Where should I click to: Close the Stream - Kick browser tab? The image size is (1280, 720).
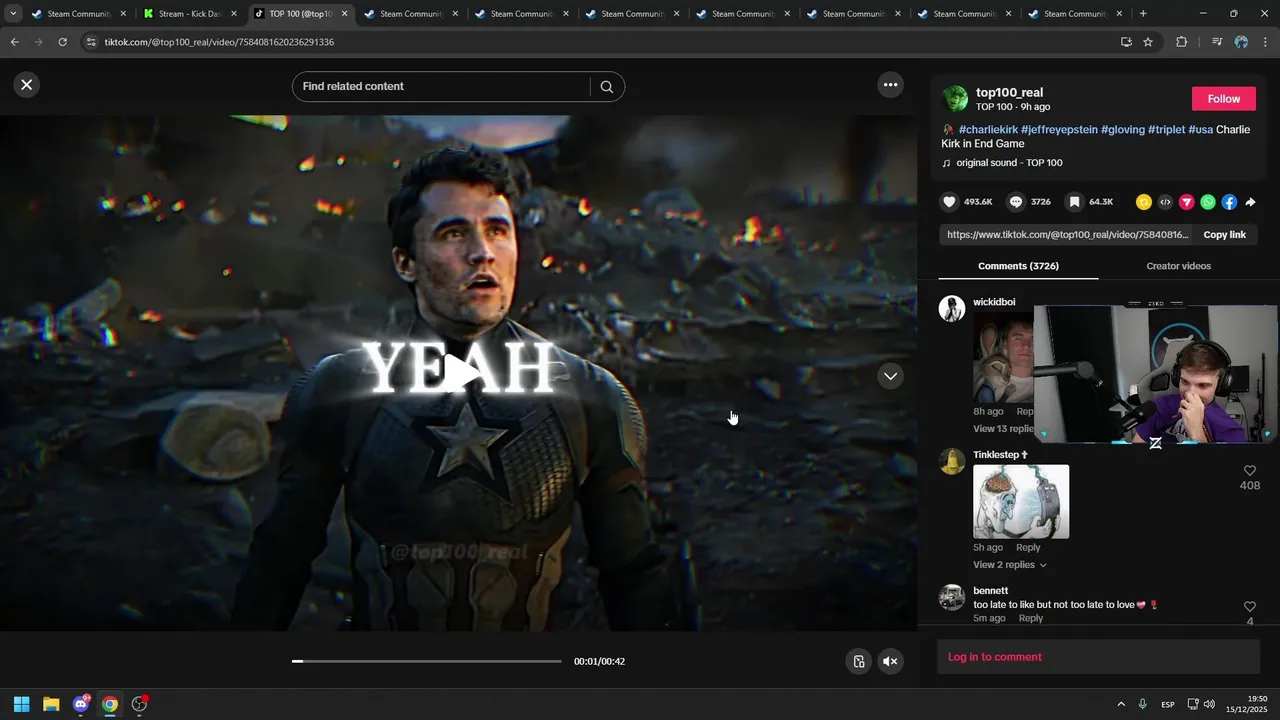233,14
